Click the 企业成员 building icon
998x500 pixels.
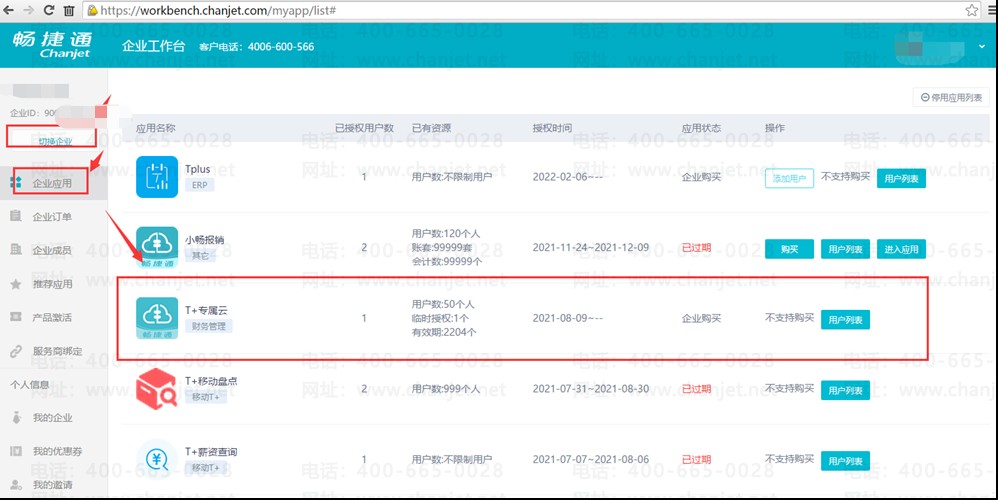16,250
